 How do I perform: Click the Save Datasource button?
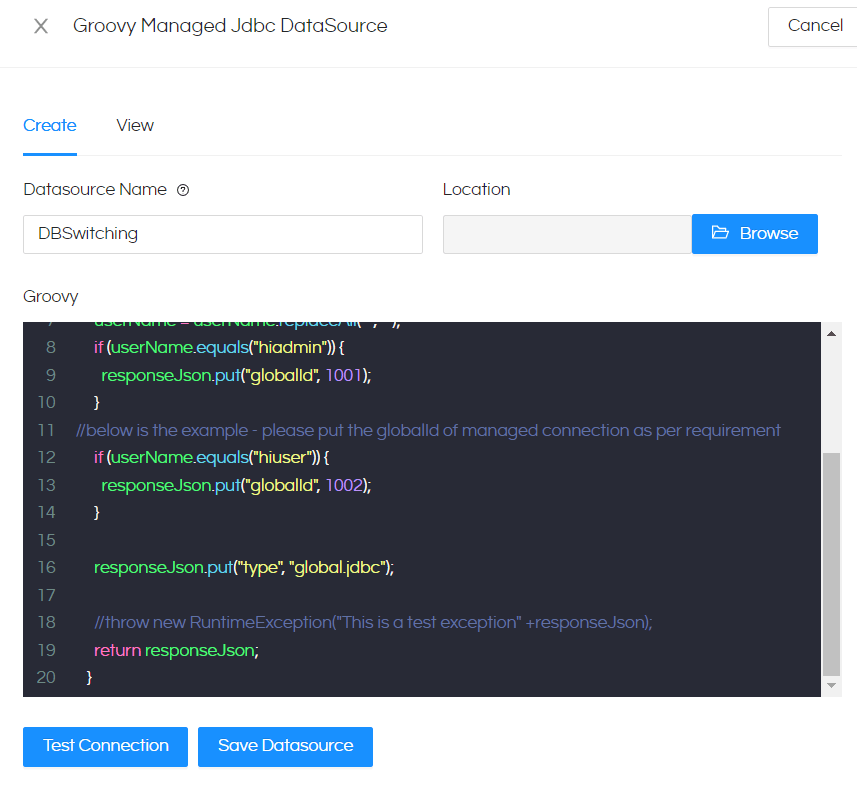[x=285, y=746]
